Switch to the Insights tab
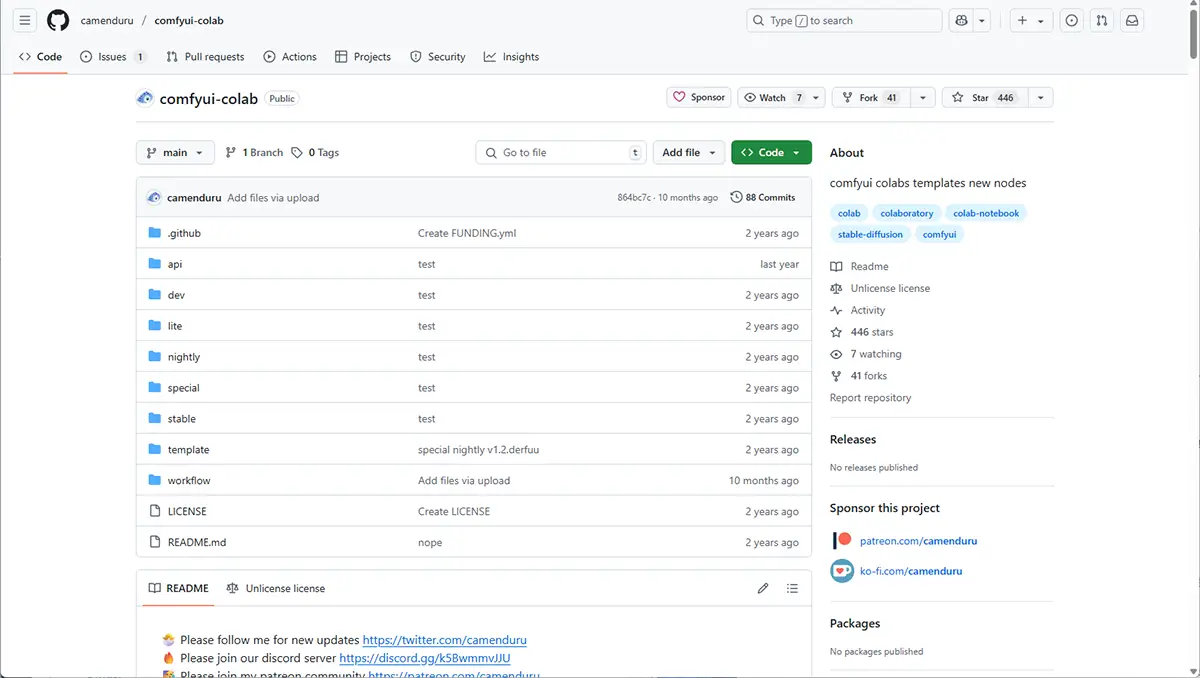 pos(511,57)
